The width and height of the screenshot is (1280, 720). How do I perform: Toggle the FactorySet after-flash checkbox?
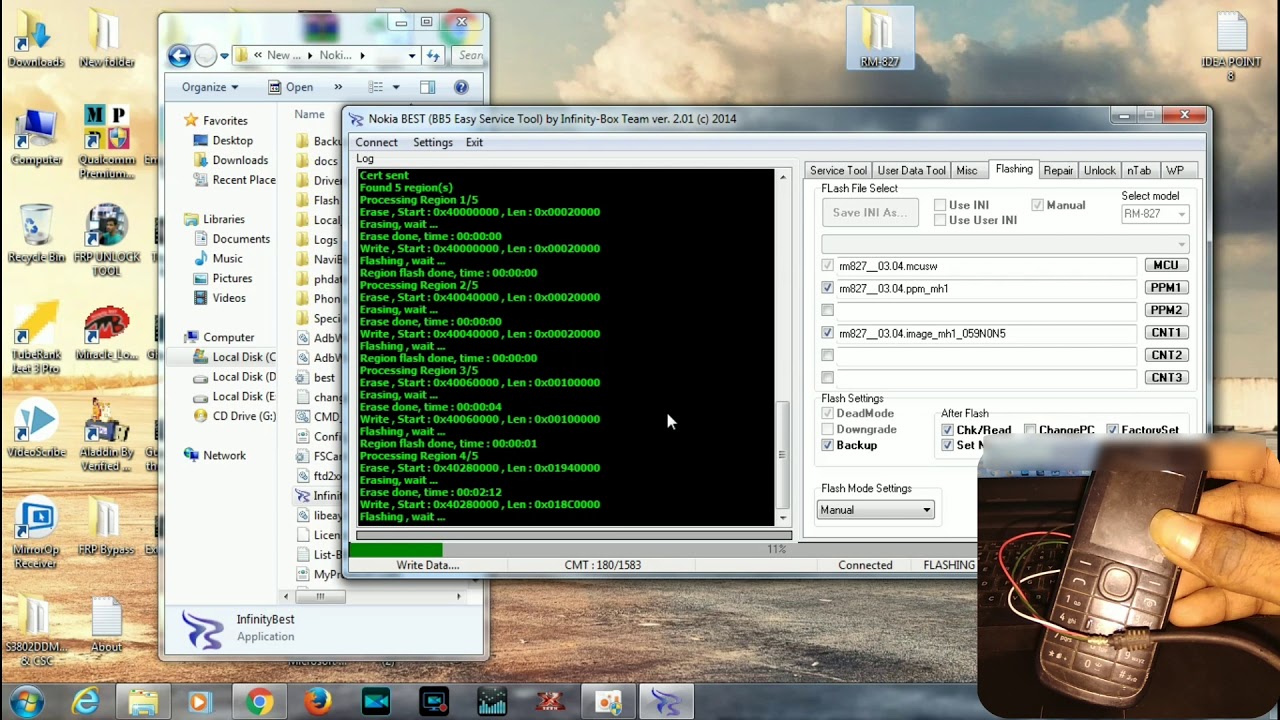click(1112, 430)
